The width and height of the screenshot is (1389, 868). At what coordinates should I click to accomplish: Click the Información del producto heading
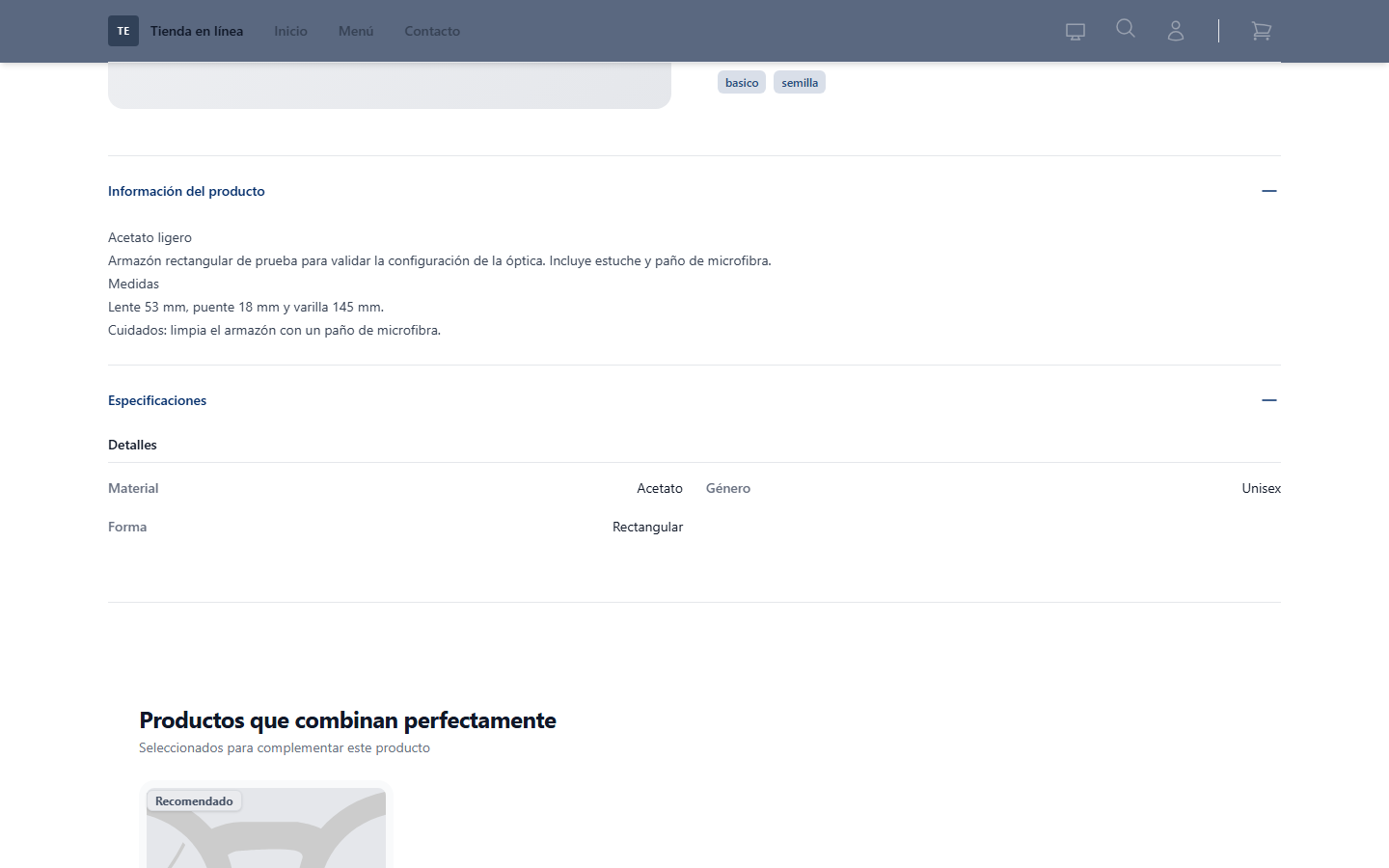(186, 191)
